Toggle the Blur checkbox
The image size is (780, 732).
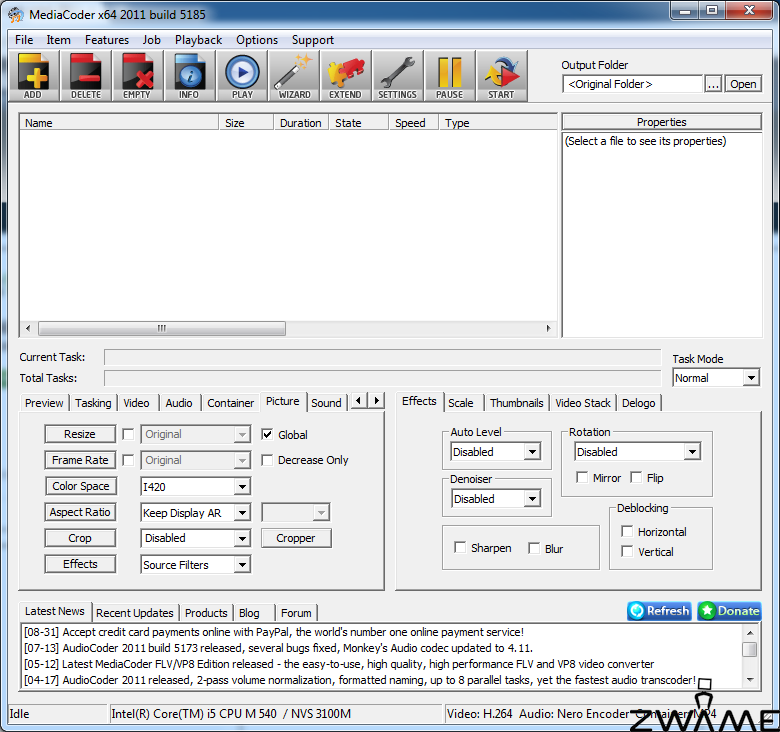534,548
